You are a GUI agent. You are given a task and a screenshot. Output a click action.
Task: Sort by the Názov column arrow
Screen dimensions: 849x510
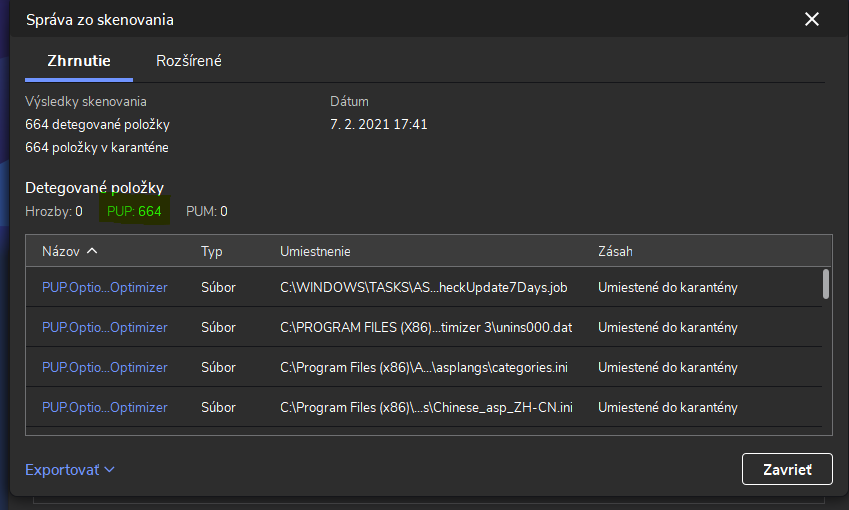tap(92, 251)
